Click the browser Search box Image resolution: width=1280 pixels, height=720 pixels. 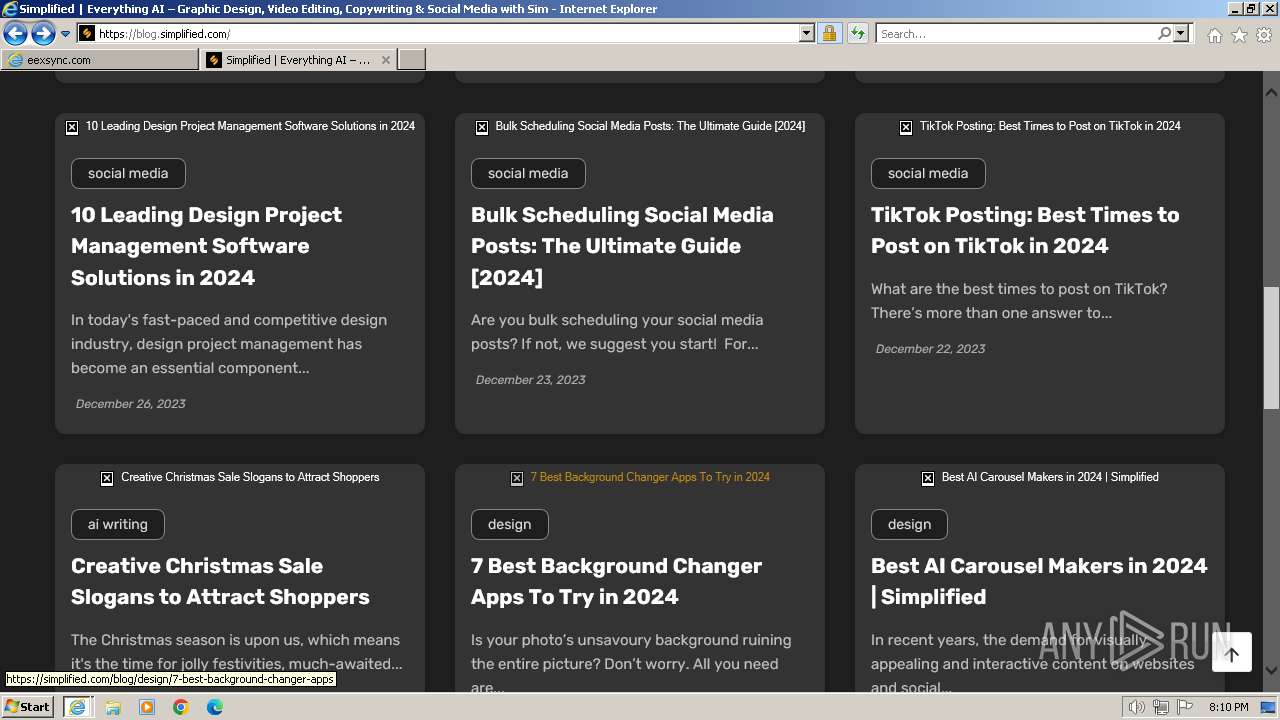1015,34
